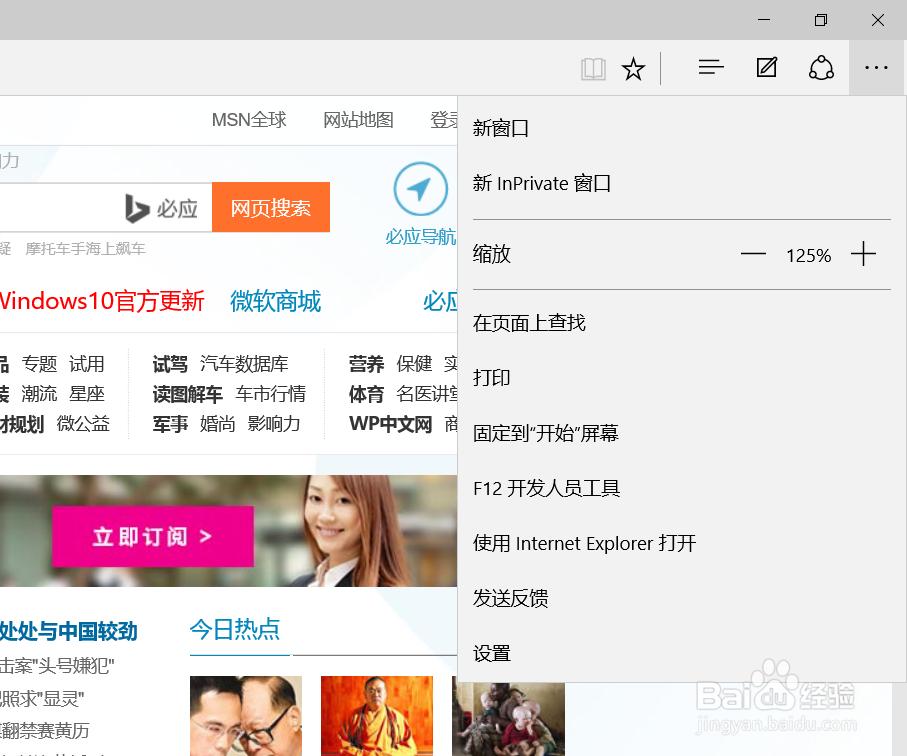
Task: Click the 婚尚 link
Action: pyautogui.click(x=217, y=424)
